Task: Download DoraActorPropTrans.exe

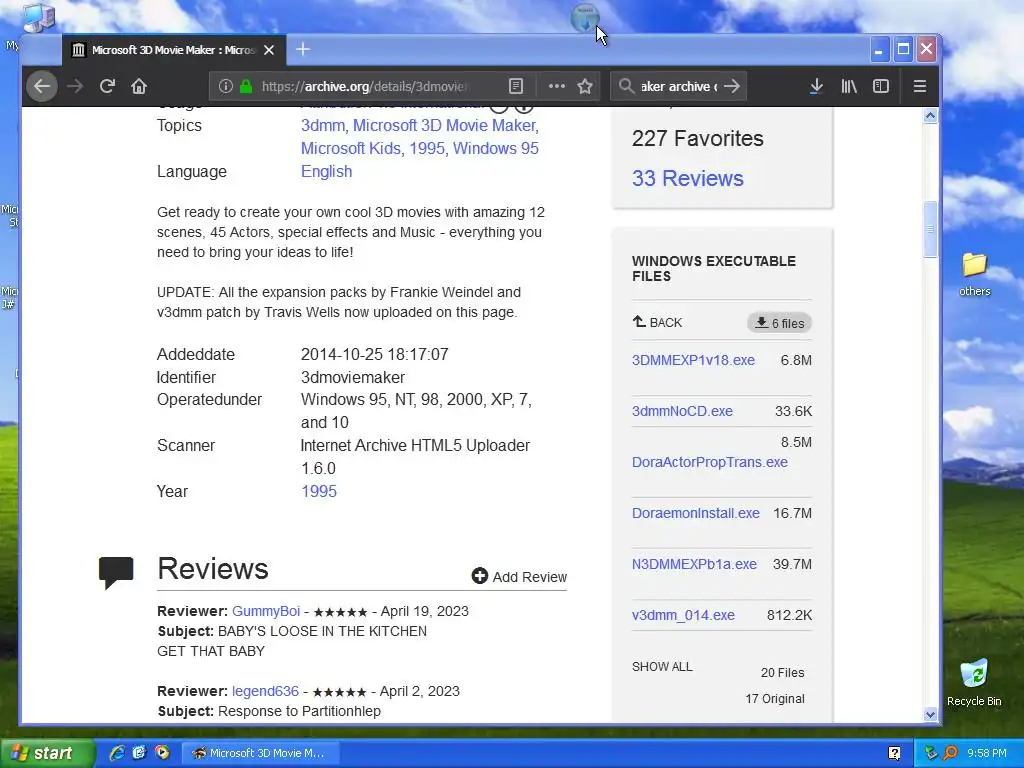Action: (709, 462)
